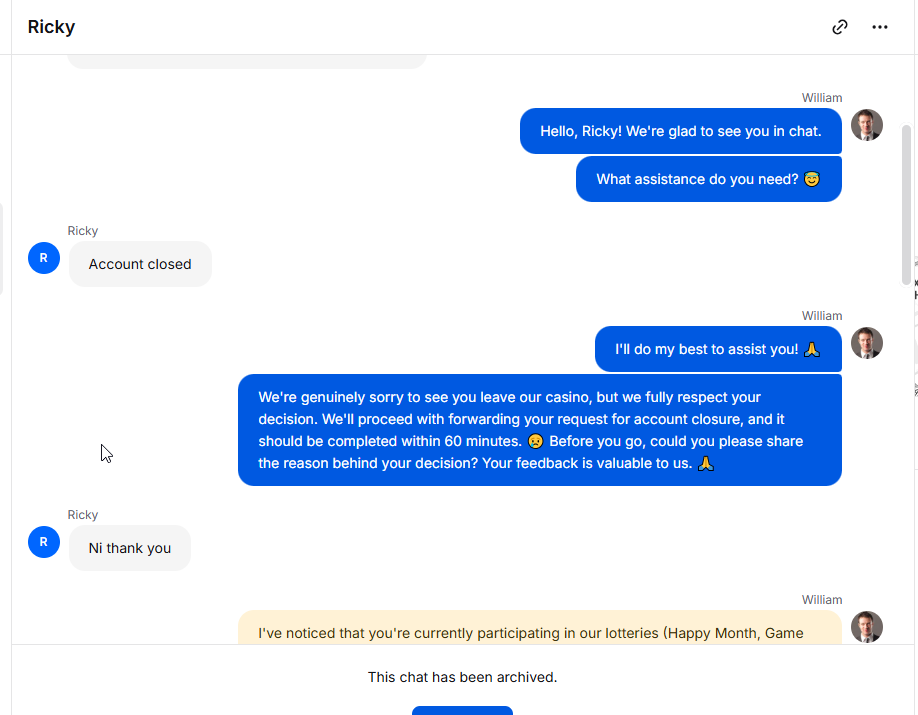Image resolution: width=918 pixels, height=715 pixels.
Task: Click the long account closure explanation message
Action: (540, 430)
